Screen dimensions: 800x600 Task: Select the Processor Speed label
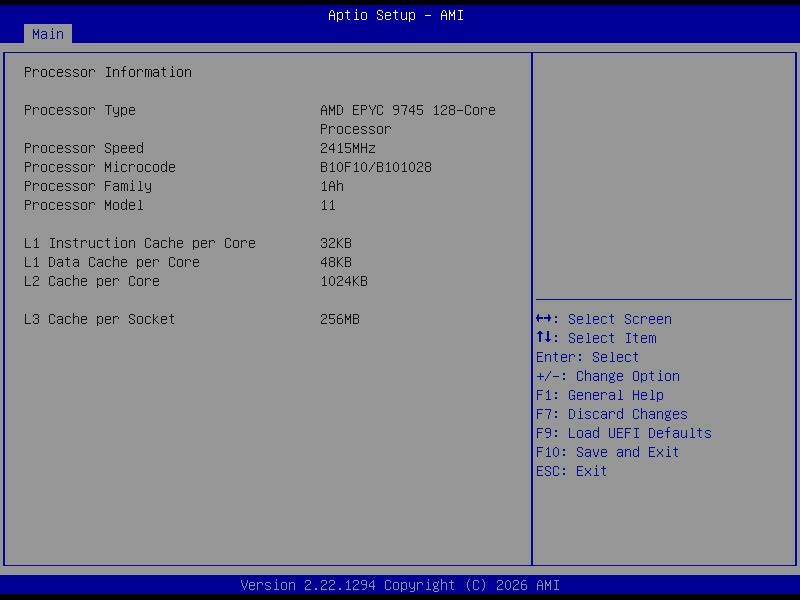pos(84,148)
